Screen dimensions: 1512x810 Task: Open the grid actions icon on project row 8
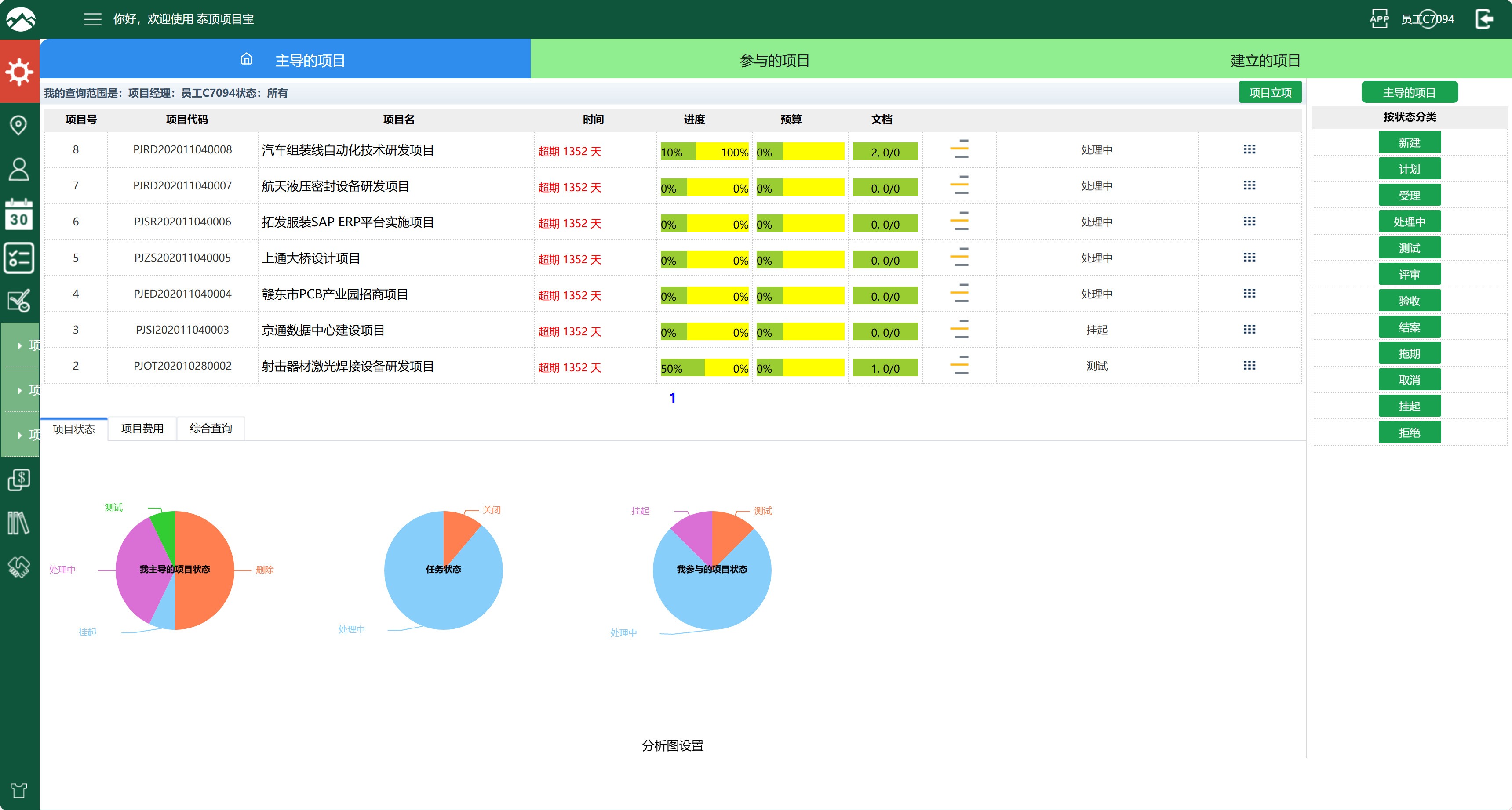tap(1250, 149)
